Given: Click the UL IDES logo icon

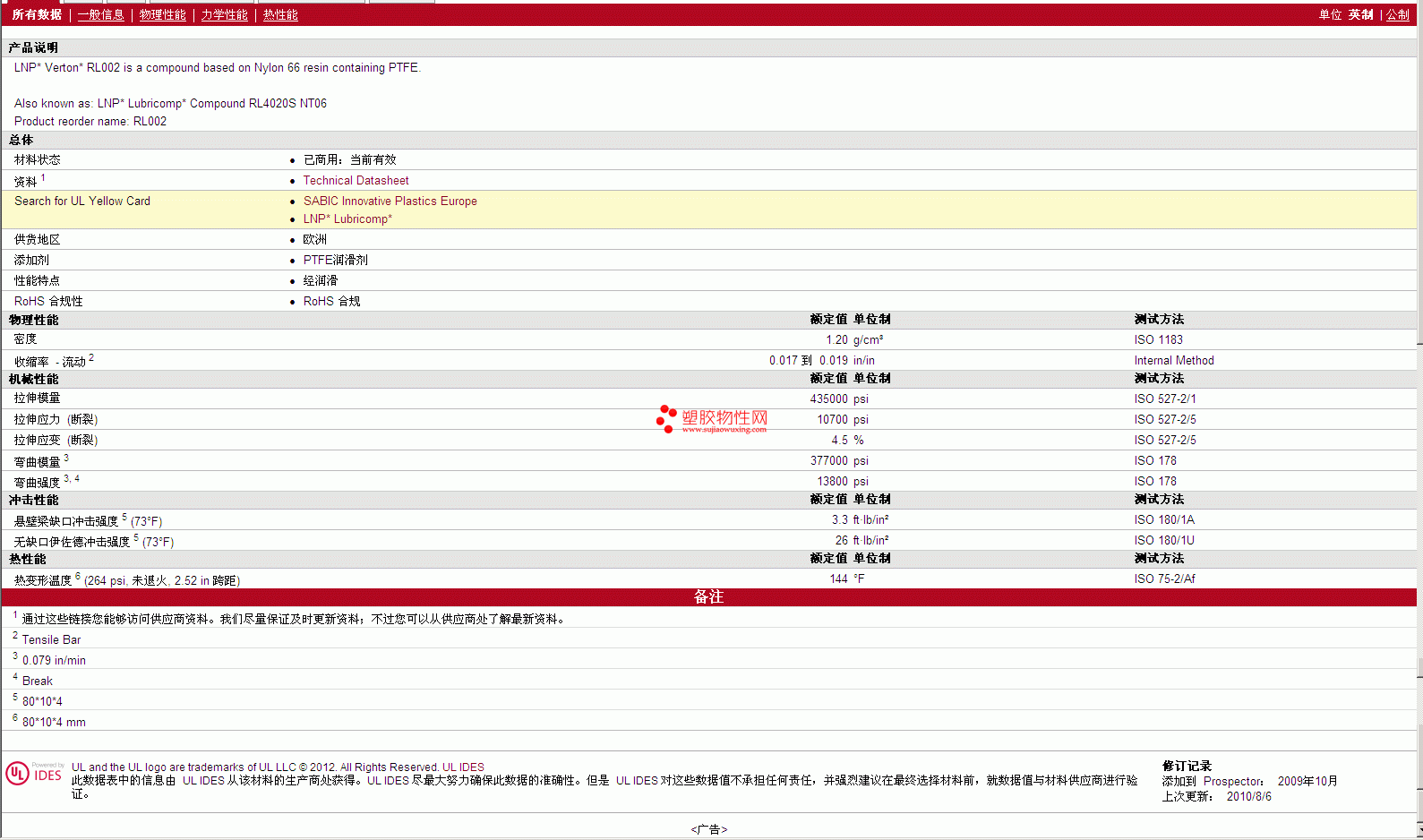Looking at the screenshot, I should [x=34, y=774].
